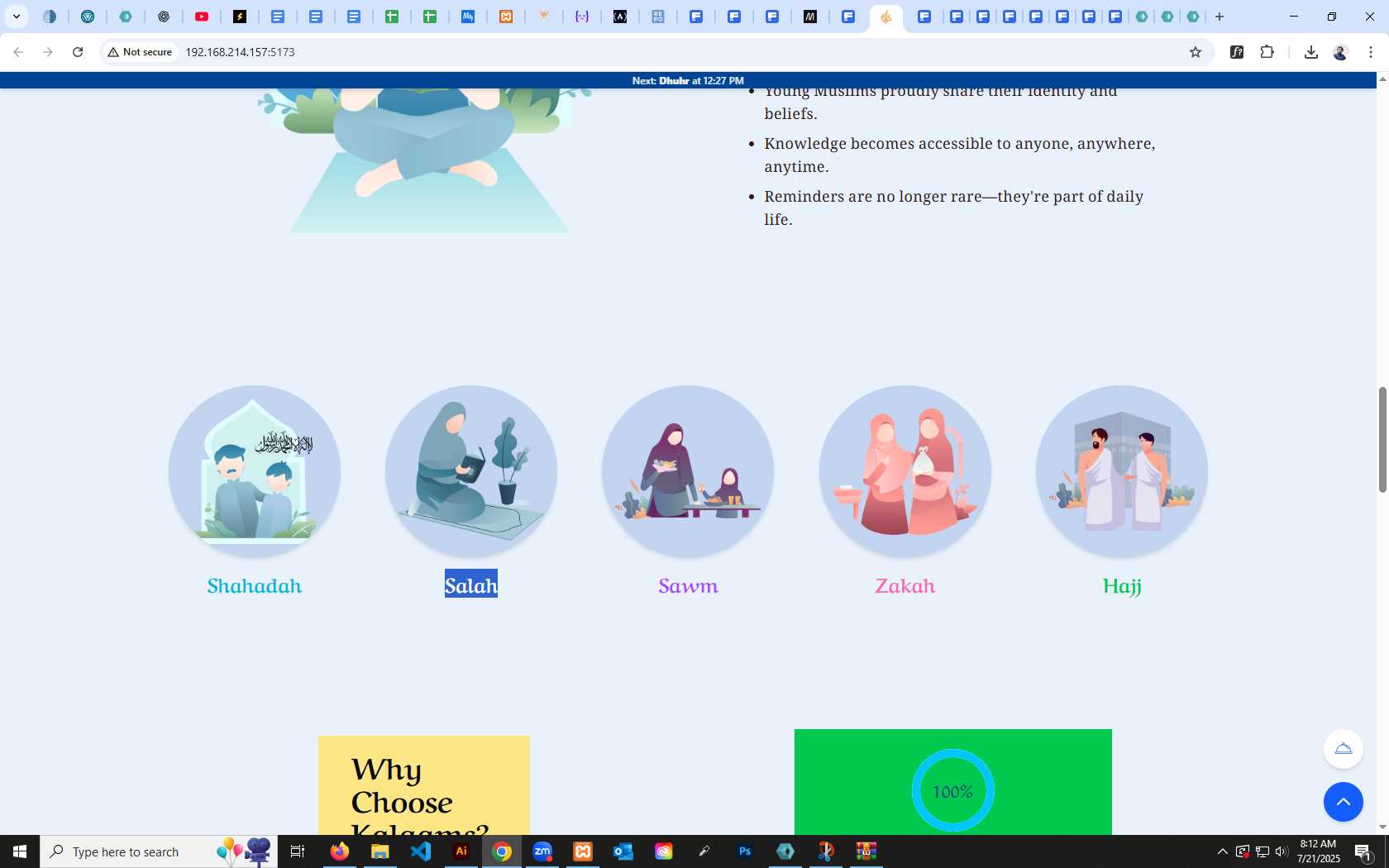The image size is (1389, 868).
Task: Click the Shahadah circular illustration
Action: coord(255,471)
